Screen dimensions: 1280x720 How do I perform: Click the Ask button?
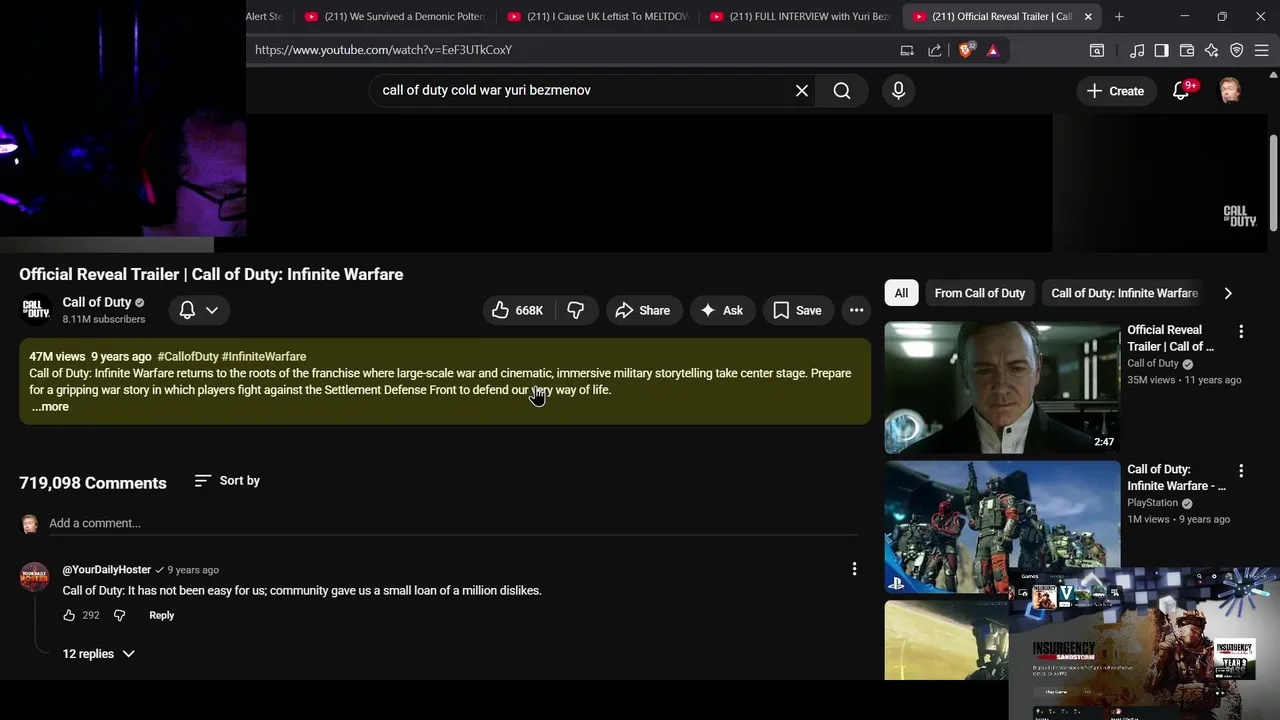coord(722,311)
